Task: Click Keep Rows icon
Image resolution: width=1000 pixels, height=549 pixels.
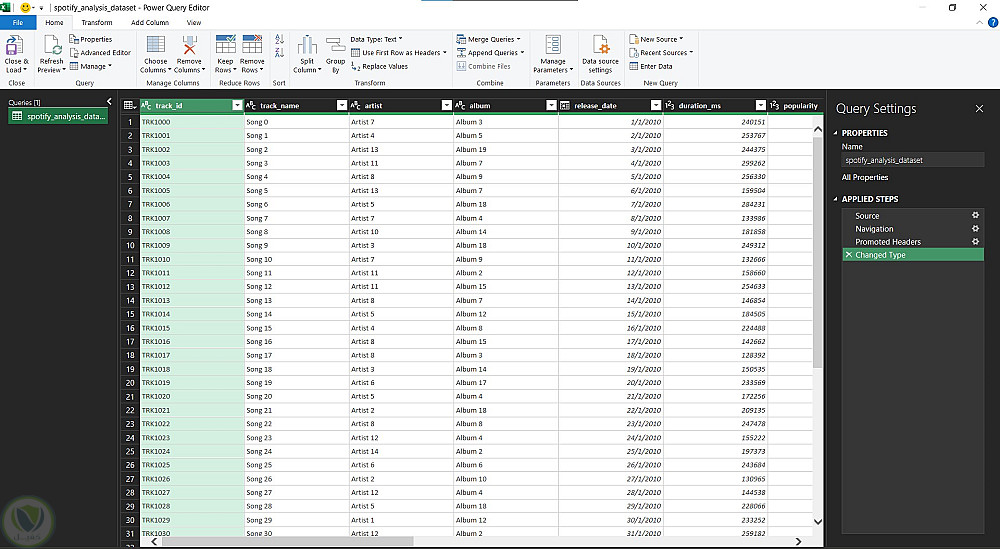Action: tap(226, 44)
